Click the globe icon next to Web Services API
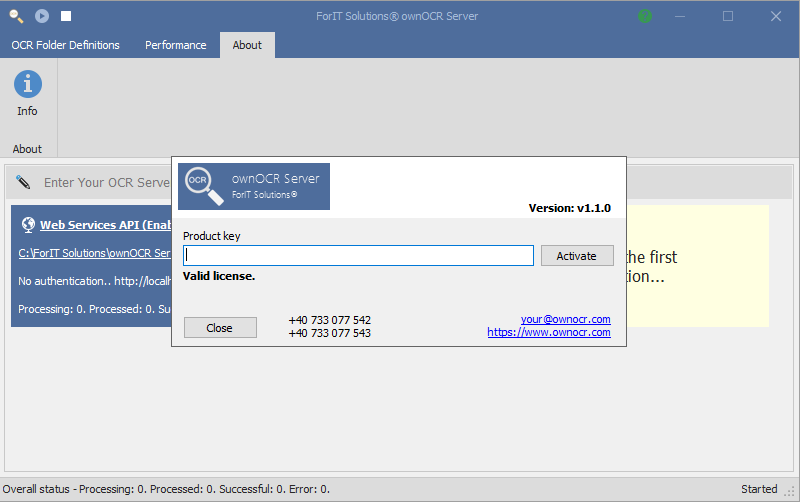 tap(28, 225)
